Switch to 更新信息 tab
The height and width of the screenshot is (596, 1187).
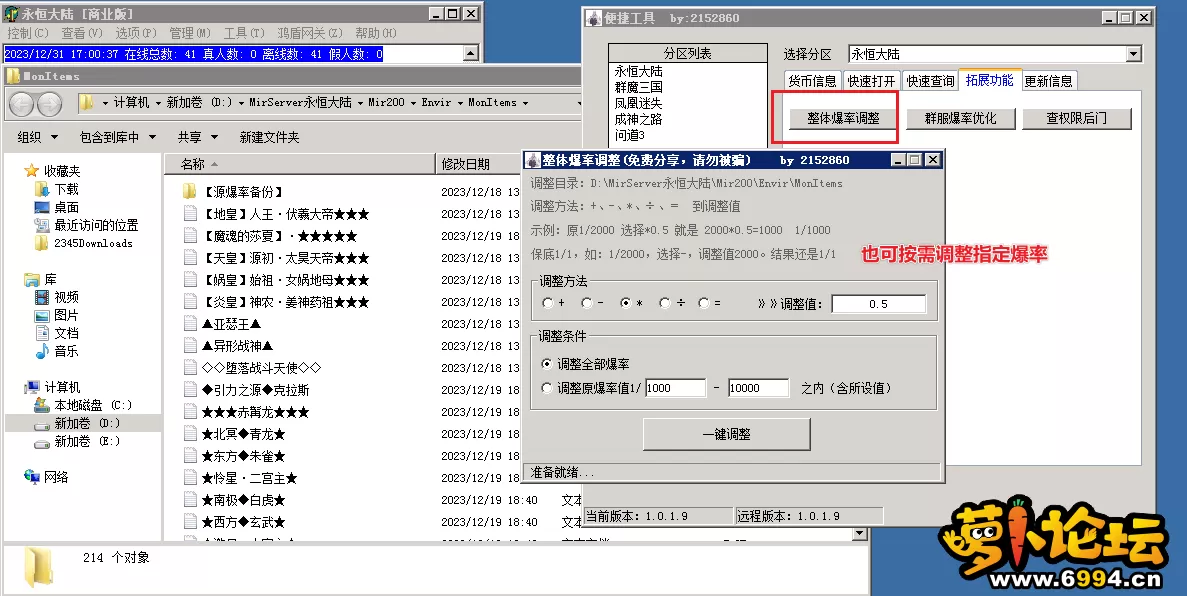pyautogui.click(x=1048, y=81)
